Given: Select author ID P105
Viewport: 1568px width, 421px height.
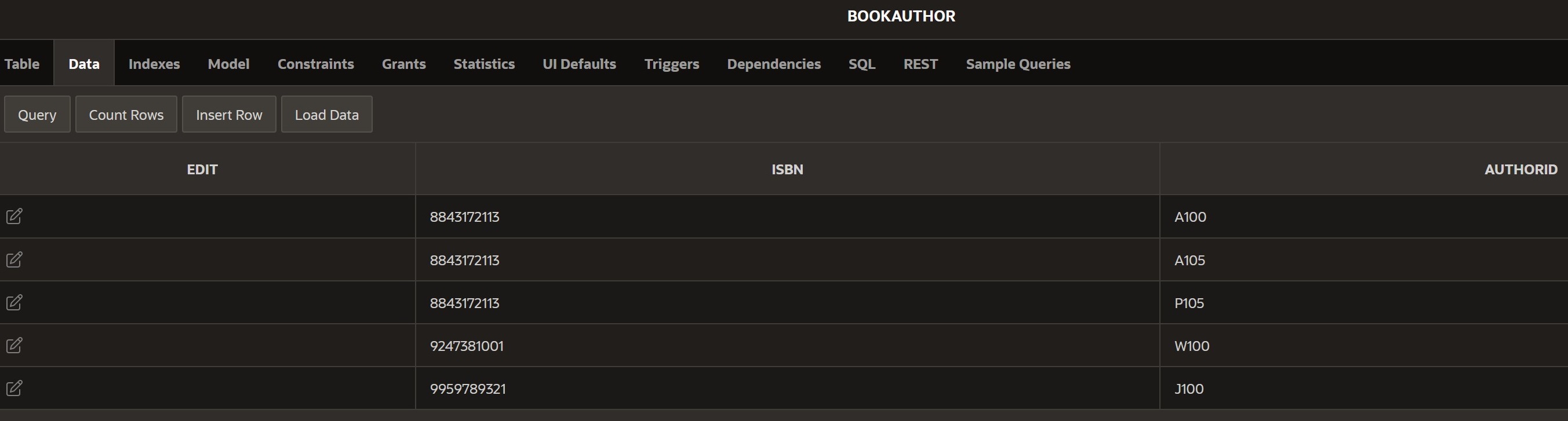Looking at the screenshot, I should [x=1189, y=302].
